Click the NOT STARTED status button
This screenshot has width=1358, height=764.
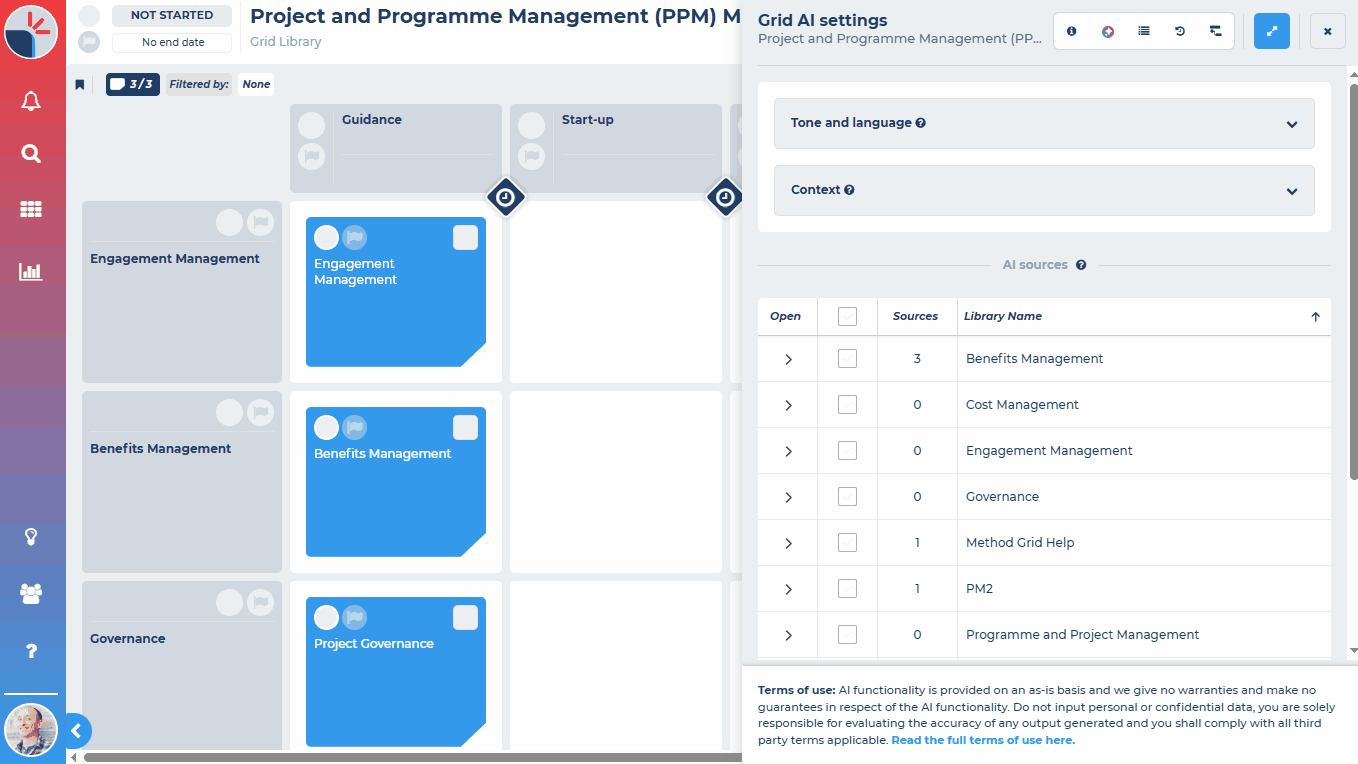[172, 16]
